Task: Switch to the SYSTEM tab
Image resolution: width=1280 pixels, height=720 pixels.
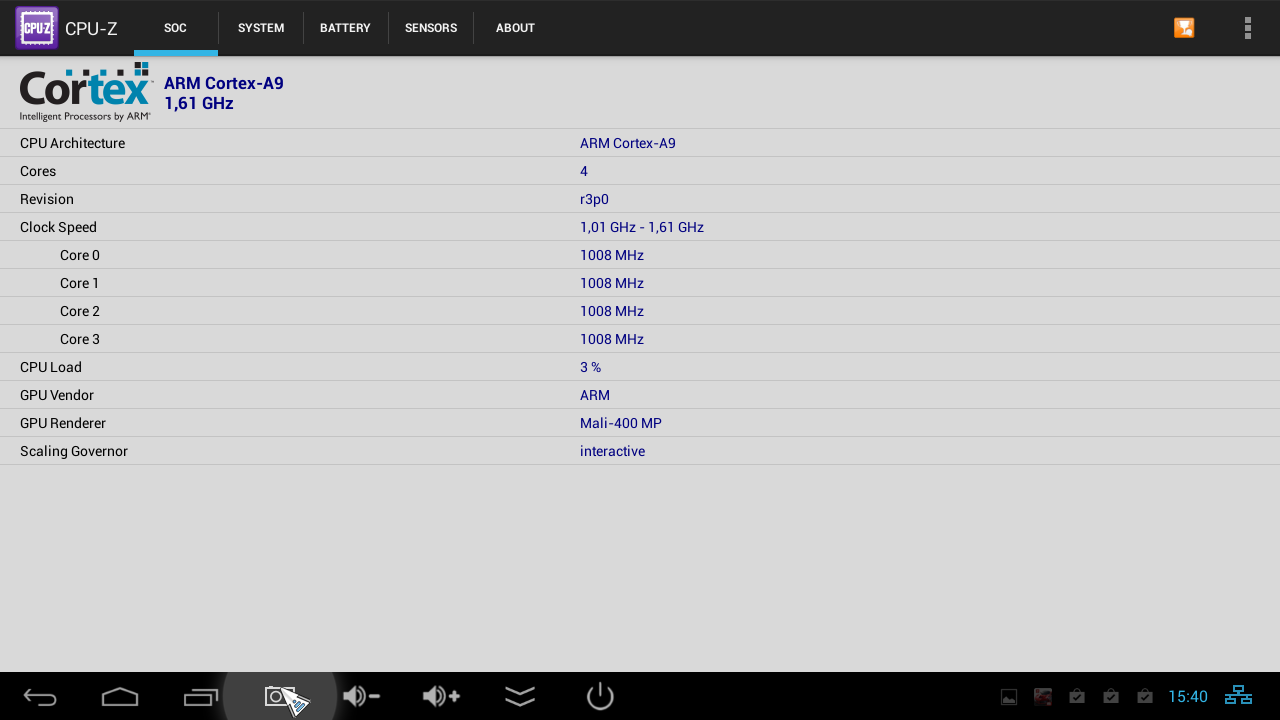Action: coord(261,28)
